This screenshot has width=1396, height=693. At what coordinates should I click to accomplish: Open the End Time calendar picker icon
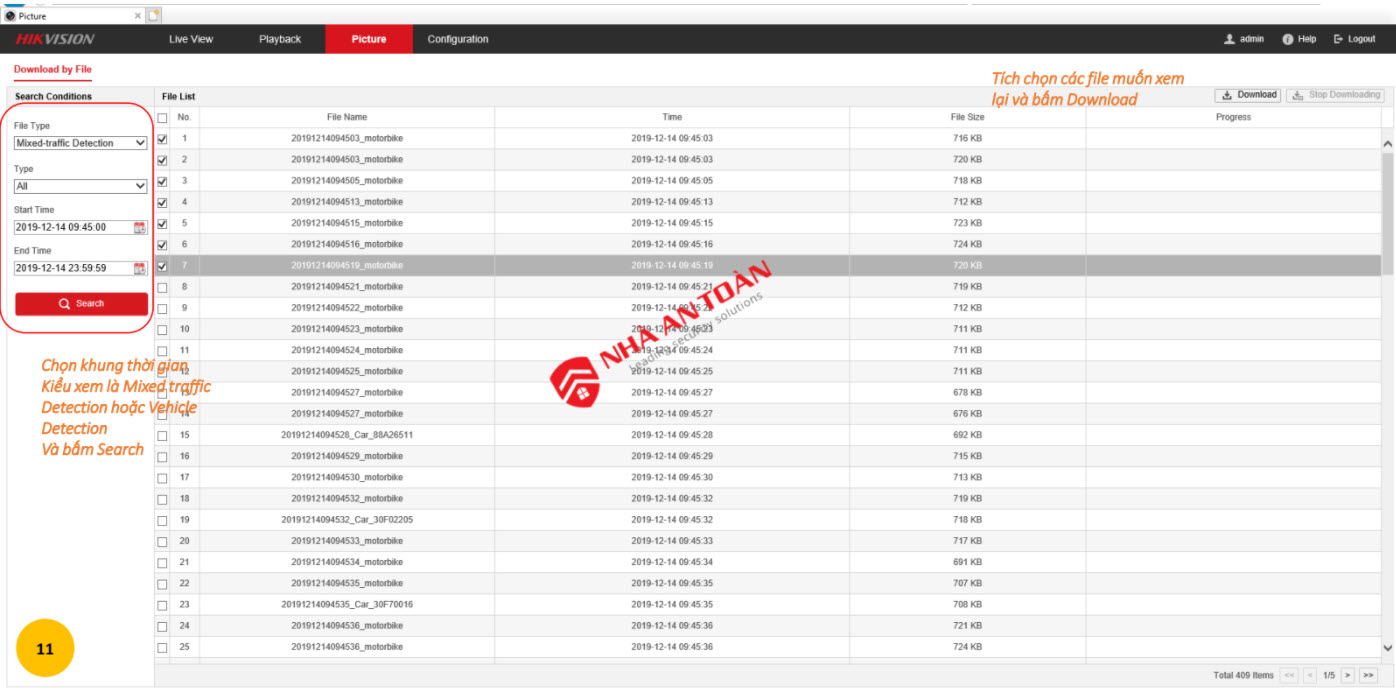(x=140, y=269)
